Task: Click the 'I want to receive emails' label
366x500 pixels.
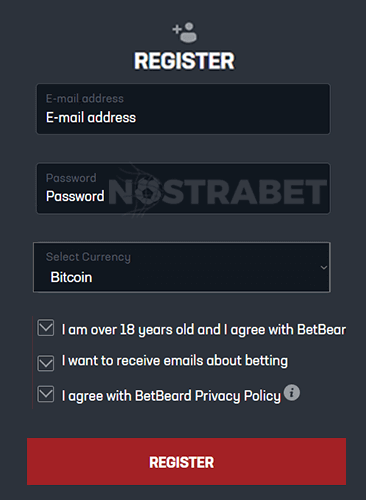Action: [x=175, y=361]
